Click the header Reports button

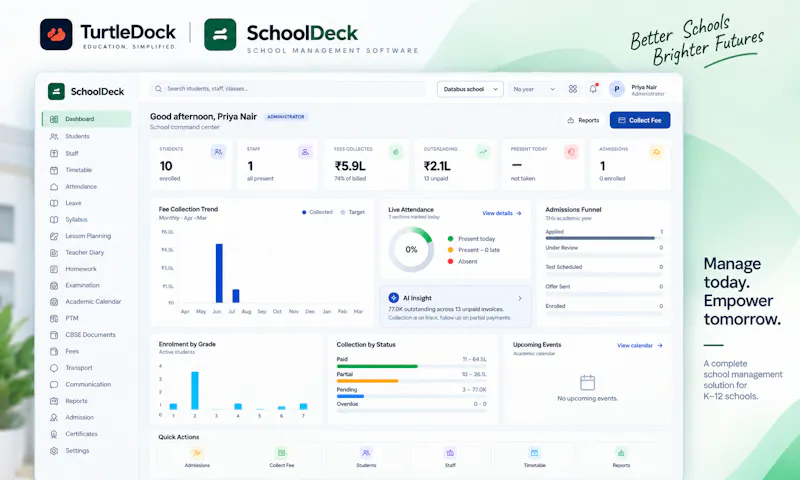pos(583,120)
